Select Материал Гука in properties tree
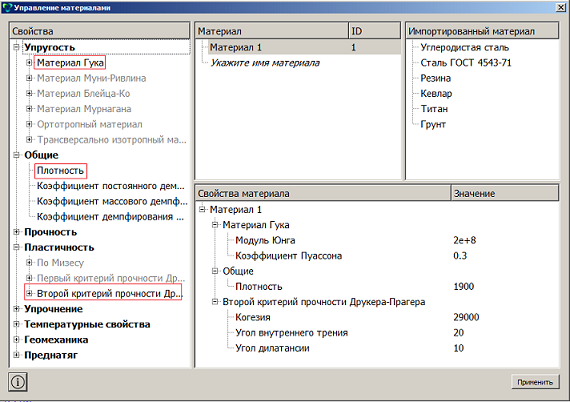 71,63
